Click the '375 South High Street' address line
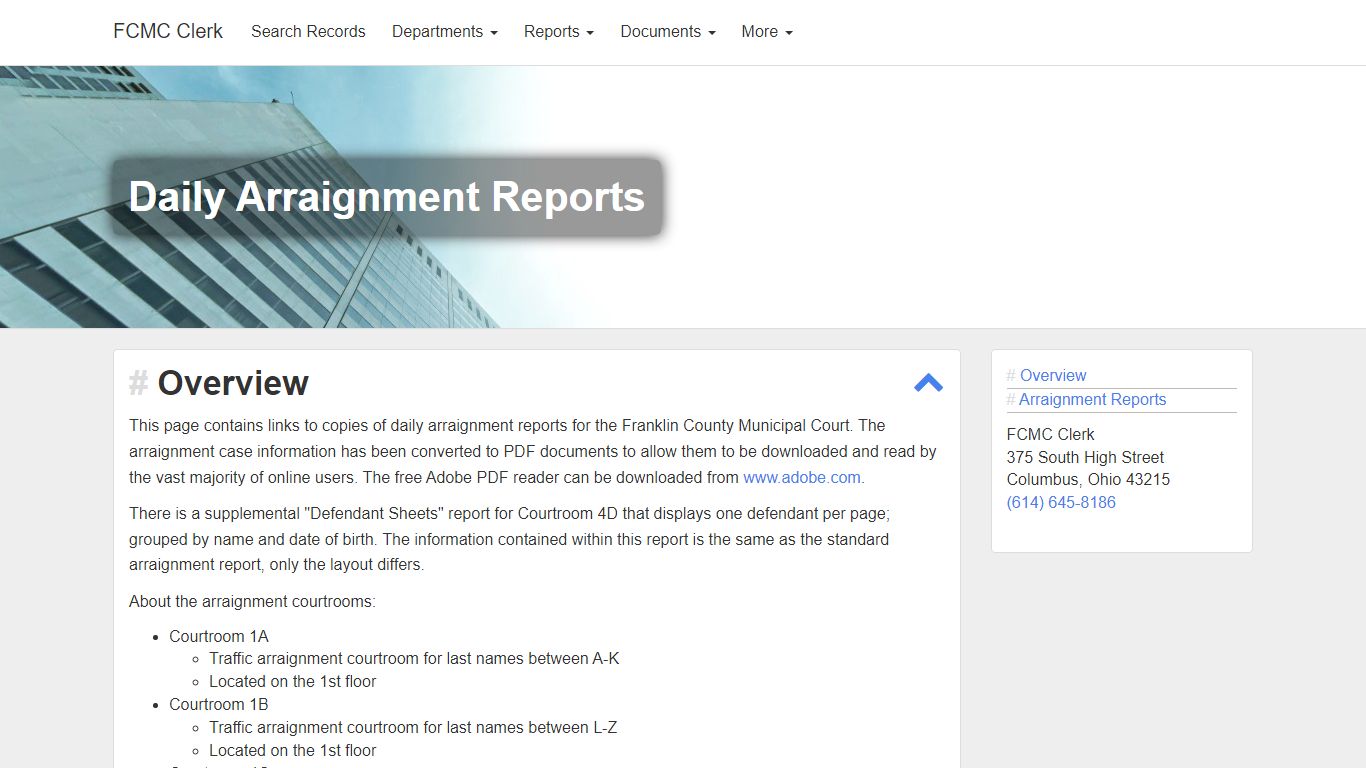Screen dimensions: 1366x768 pos(1085,457)
